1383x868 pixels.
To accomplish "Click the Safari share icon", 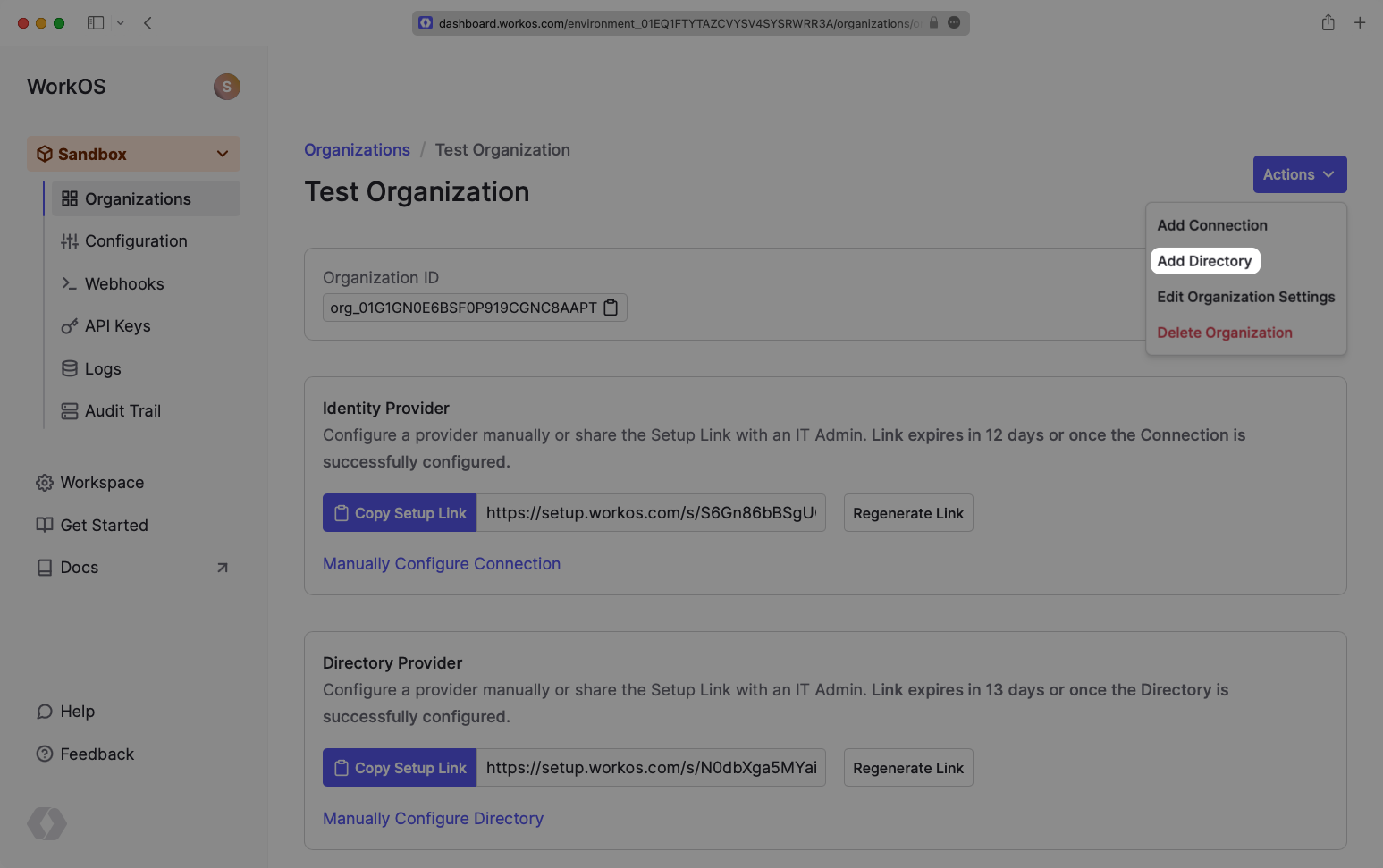I will [1328, 23].
